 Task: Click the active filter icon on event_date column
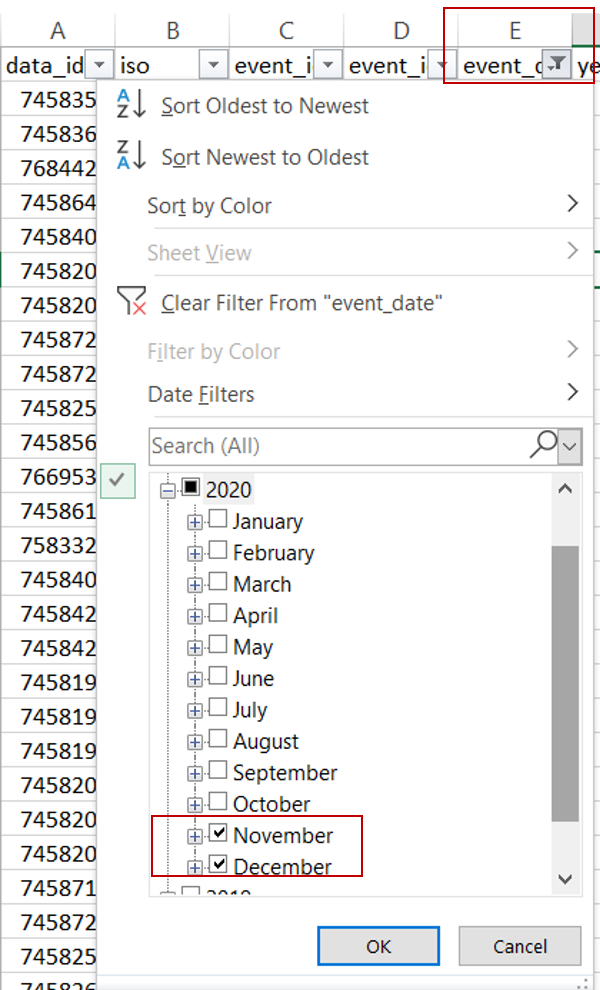(x=558, y=65)
